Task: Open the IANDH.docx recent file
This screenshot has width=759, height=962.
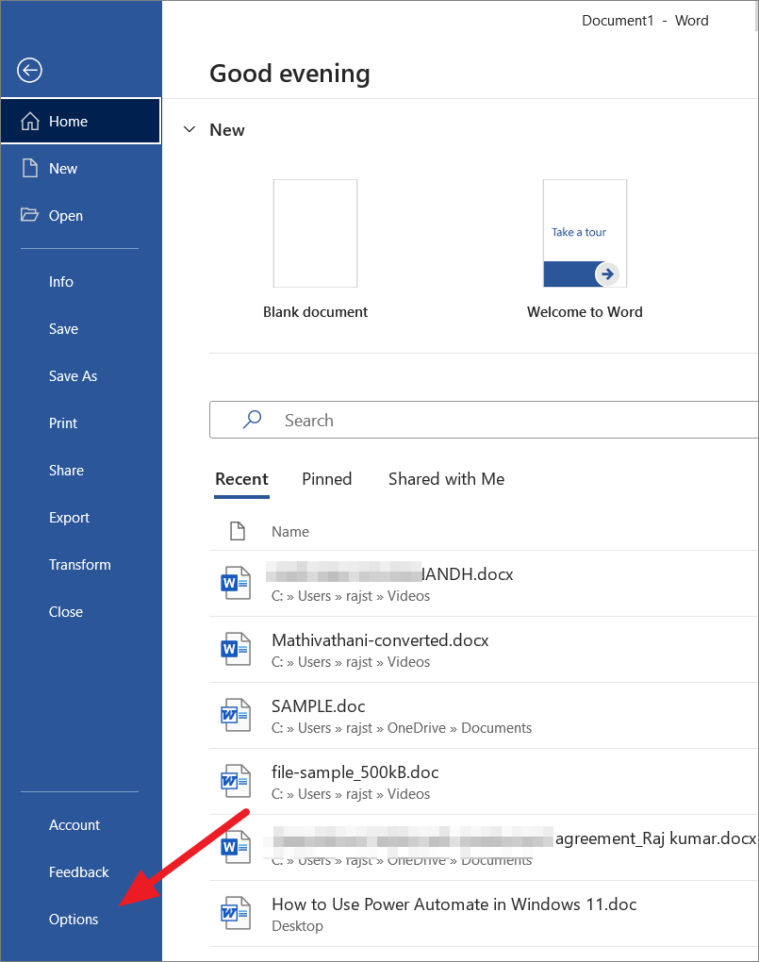Action: pyautogui.click(x=484, y=583)
